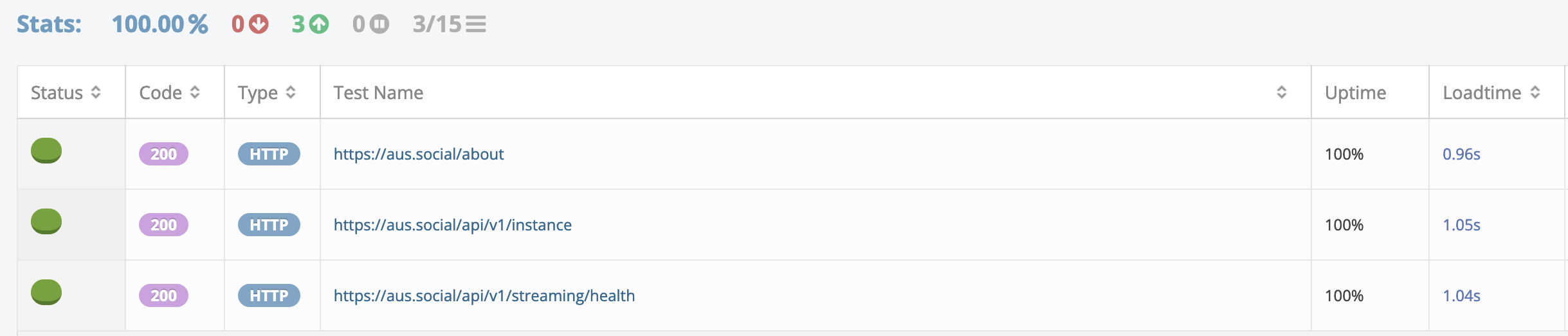
Task: Click green status indicator for streaming/health
Action: click(x=46, y=292)
